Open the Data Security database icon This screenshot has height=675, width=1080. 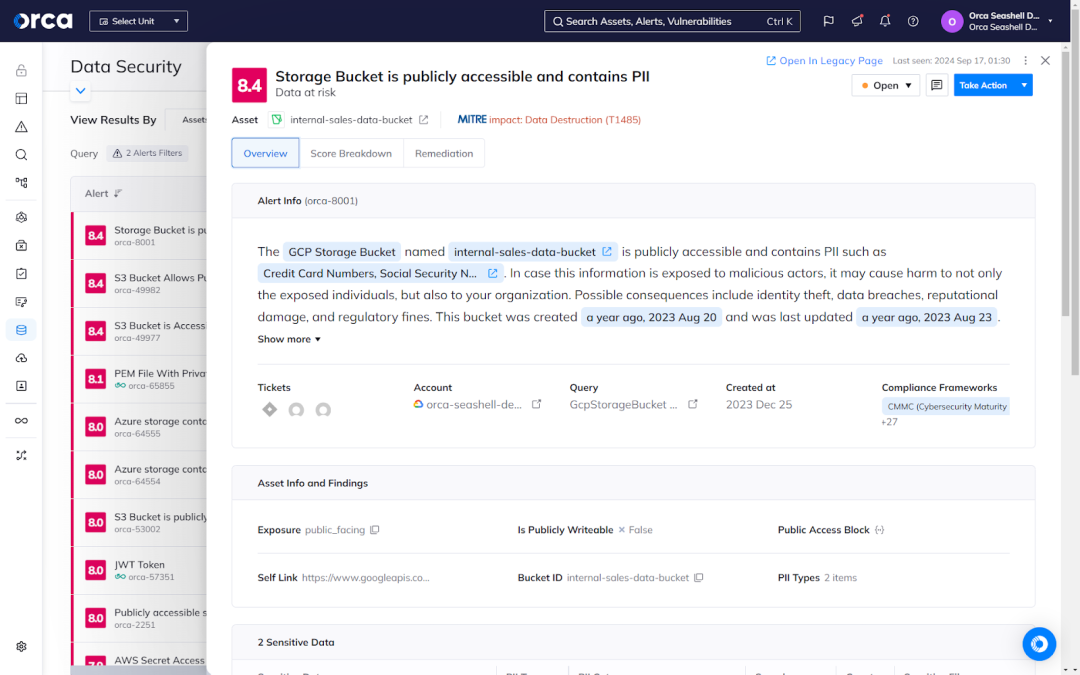[x=21, y=330]
